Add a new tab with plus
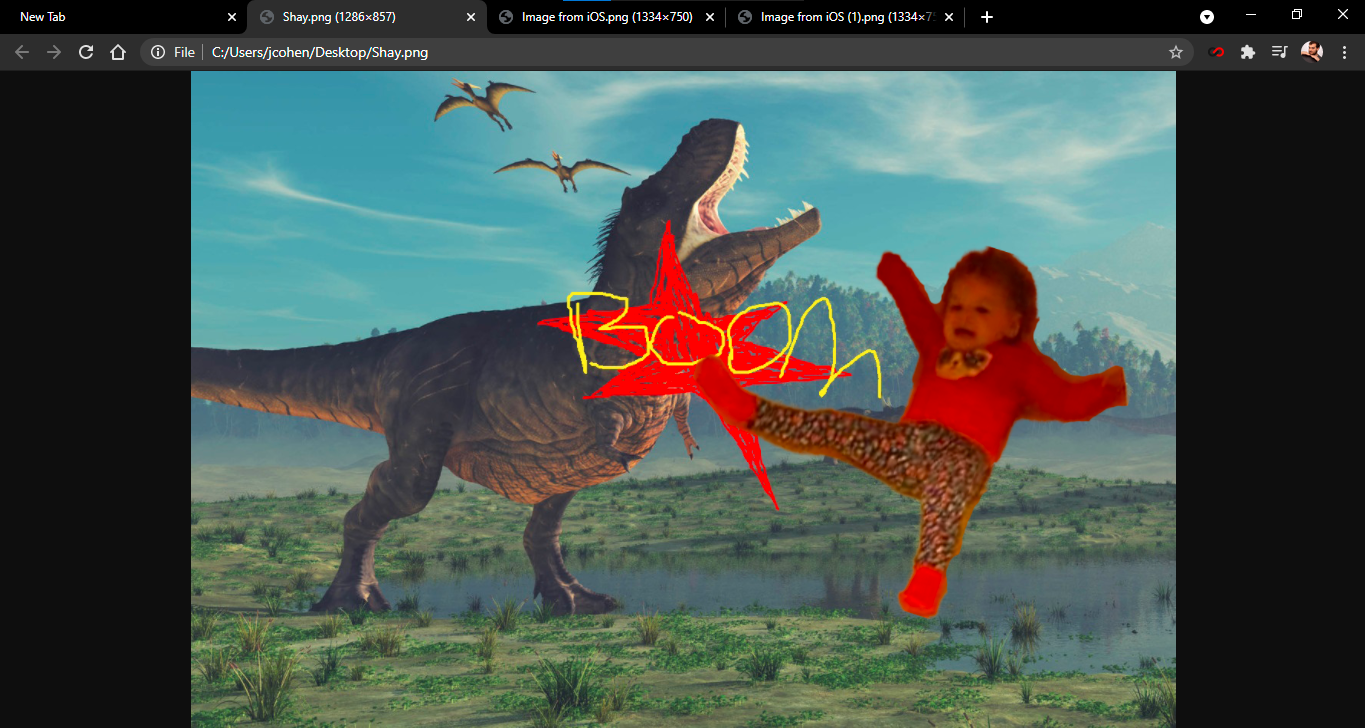This screenshot has width=1365, height=728. [x=987, y=17]
